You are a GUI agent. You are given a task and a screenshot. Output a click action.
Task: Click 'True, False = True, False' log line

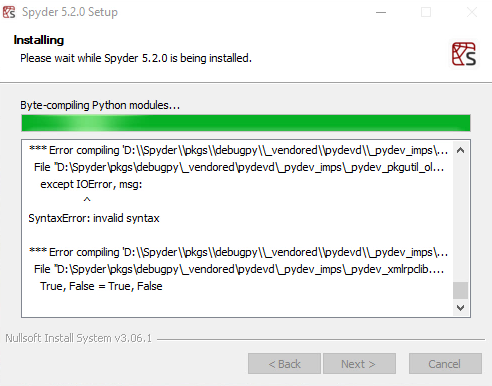(101, 286)
